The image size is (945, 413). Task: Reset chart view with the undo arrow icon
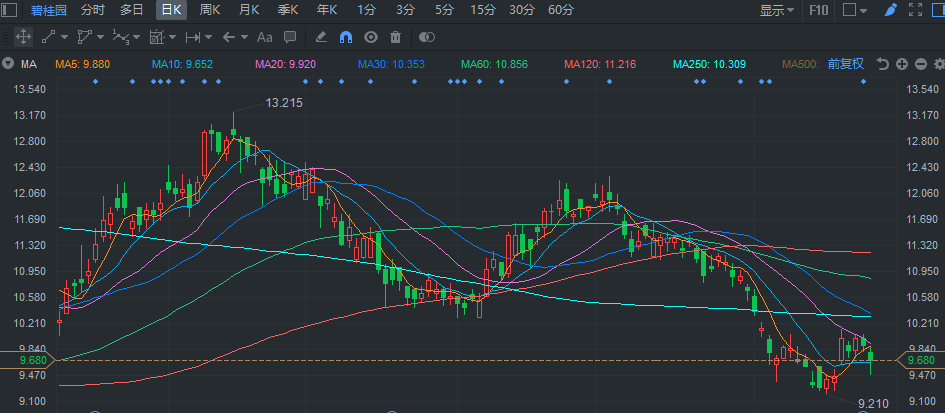[882, 64]
